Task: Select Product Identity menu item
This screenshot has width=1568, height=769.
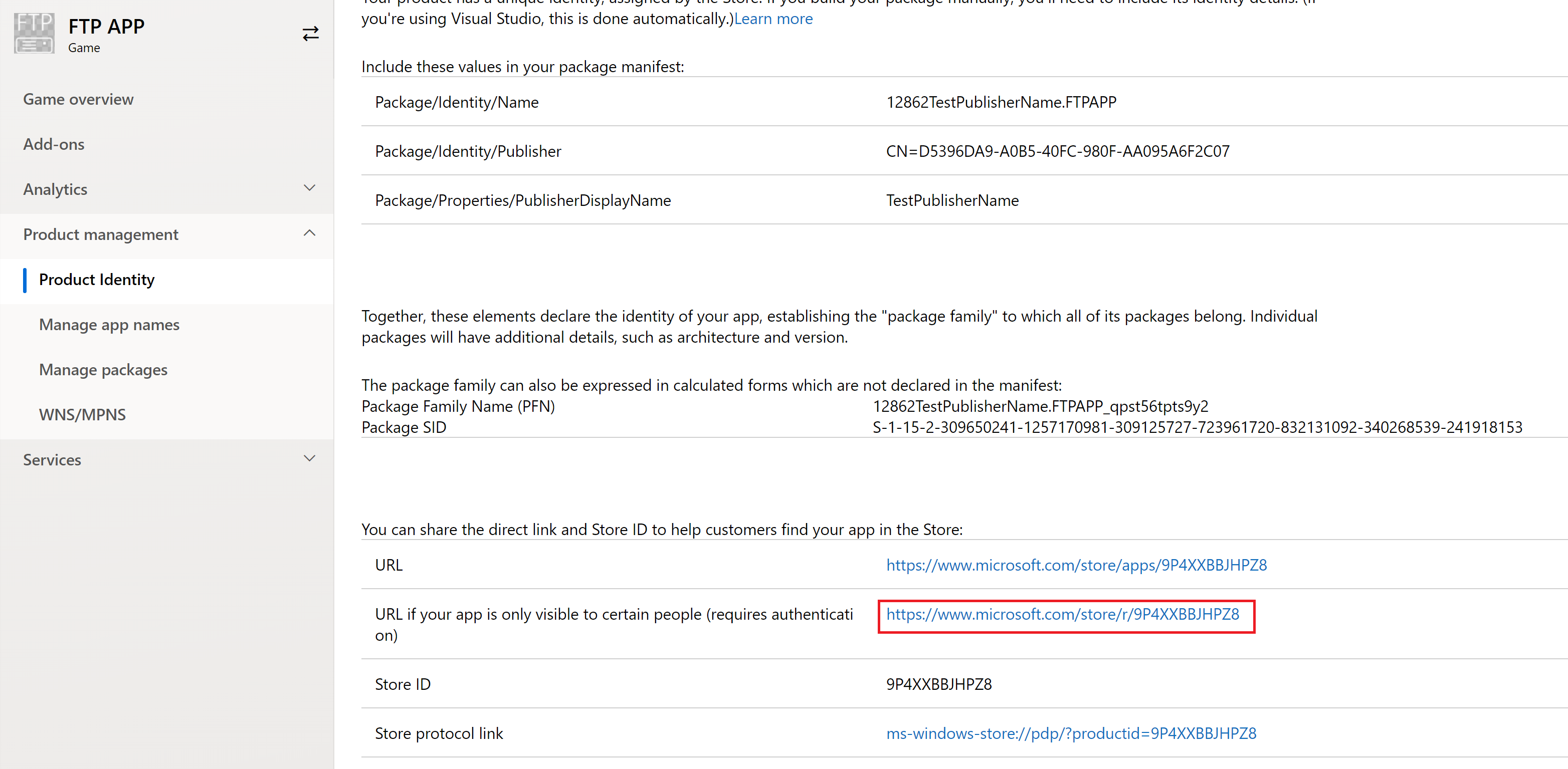Action: 97,279
